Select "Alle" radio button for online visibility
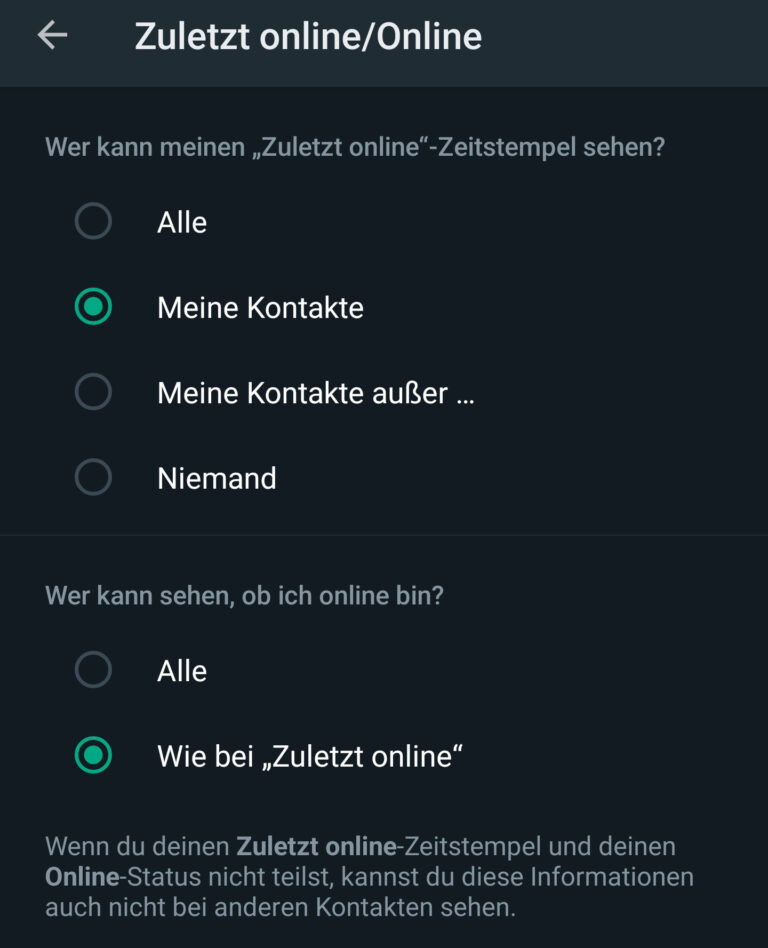The height and width of the screenshot is (948, 768). tap(93, 670)
